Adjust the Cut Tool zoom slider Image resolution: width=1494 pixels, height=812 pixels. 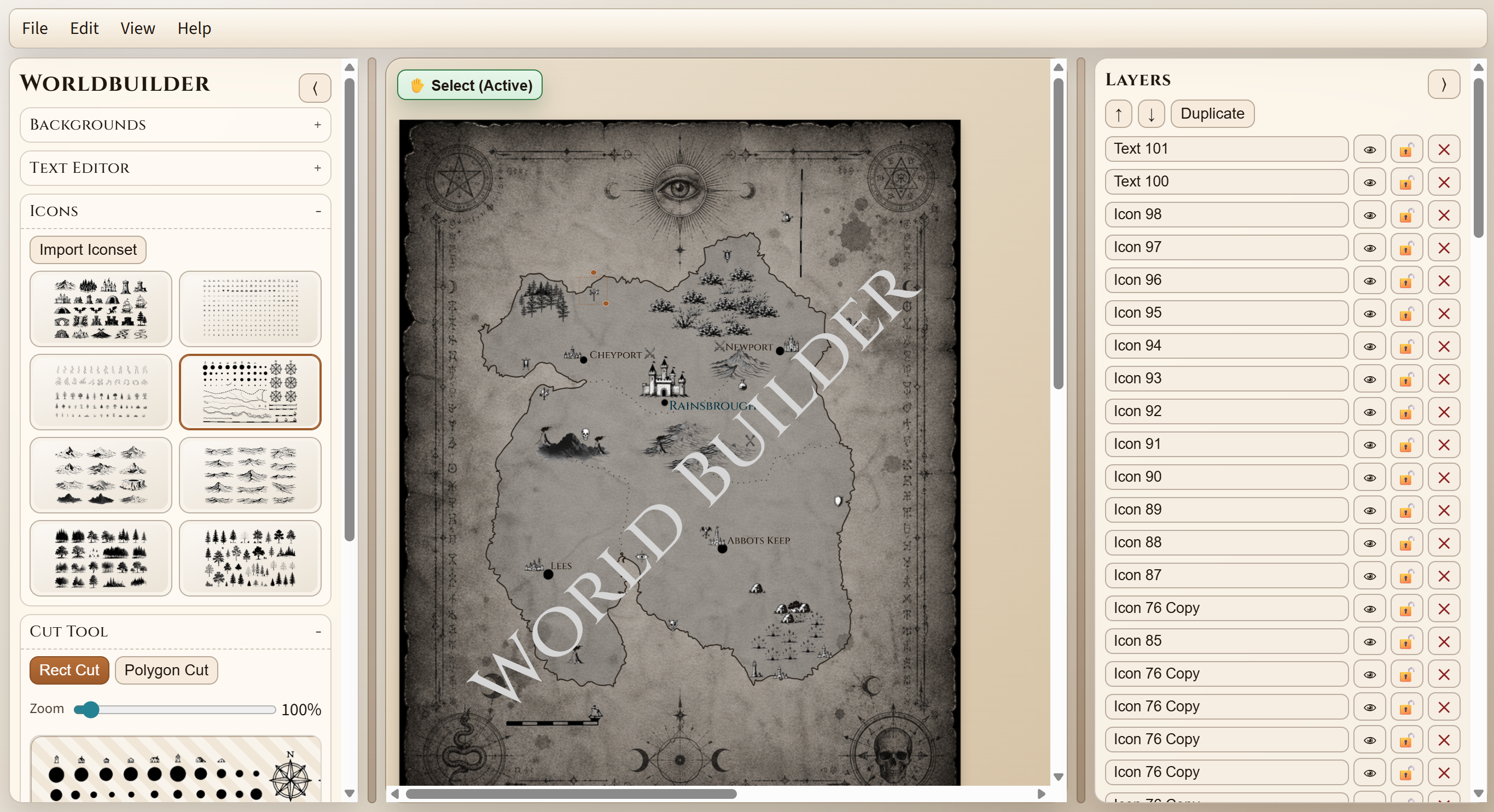pyautogui.click(x=175, y=709)
